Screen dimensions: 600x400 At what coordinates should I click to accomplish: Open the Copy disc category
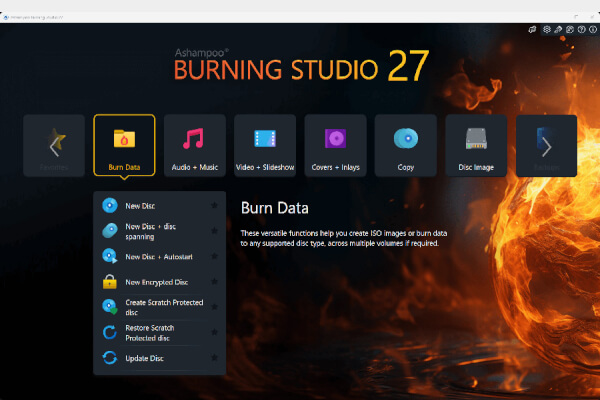click(406, 145)
